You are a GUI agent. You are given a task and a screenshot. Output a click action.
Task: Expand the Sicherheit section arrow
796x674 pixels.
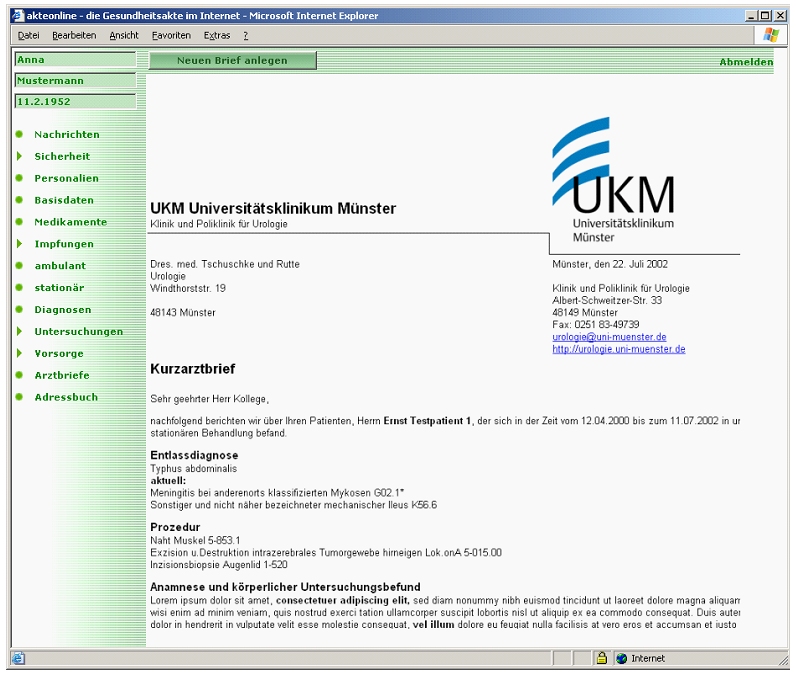19,157
